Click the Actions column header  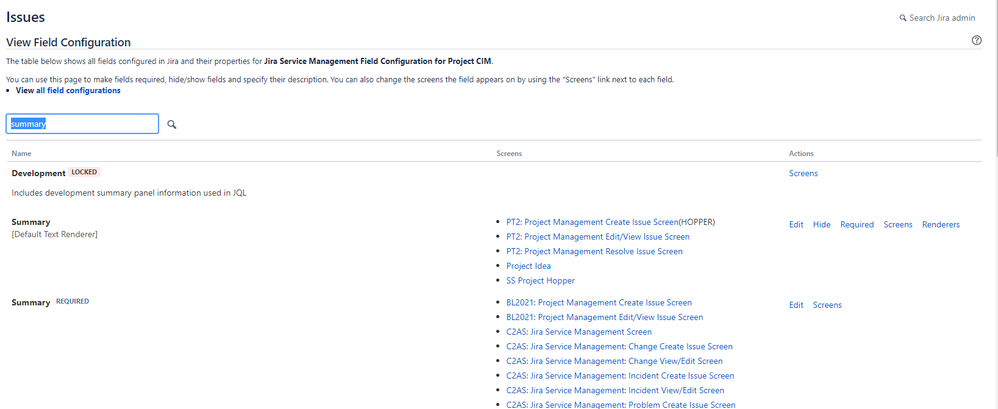801,153
